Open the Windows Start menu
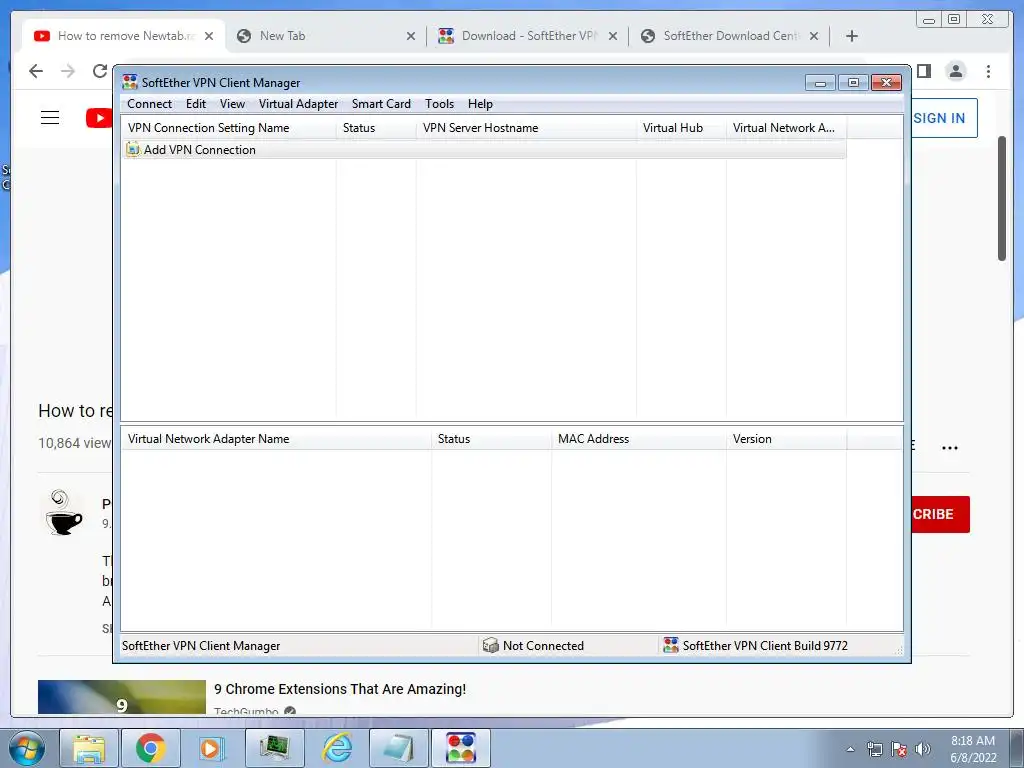The width and height of the screenshot is (1024, 768). click(26, 748)
